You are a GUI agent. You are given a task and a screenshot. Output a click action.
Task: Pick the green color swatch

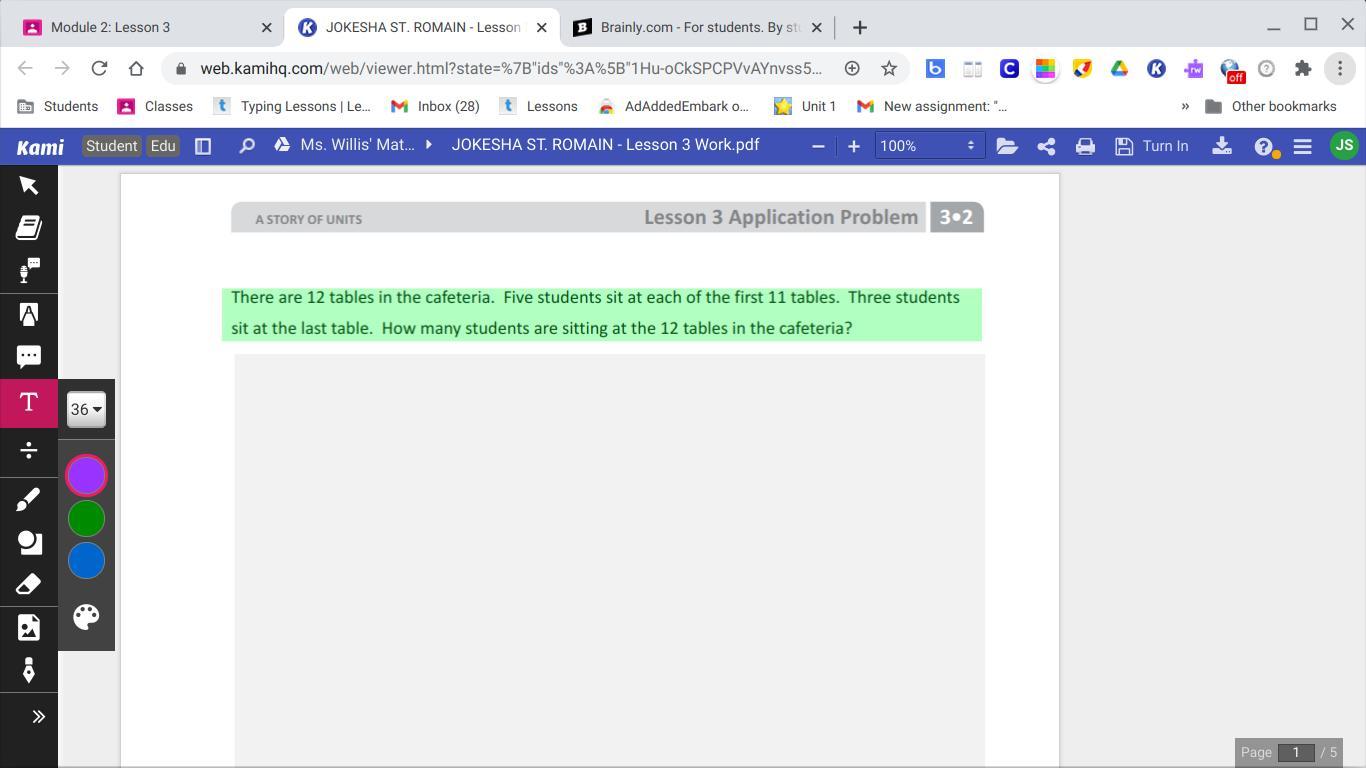coord(86,518)
